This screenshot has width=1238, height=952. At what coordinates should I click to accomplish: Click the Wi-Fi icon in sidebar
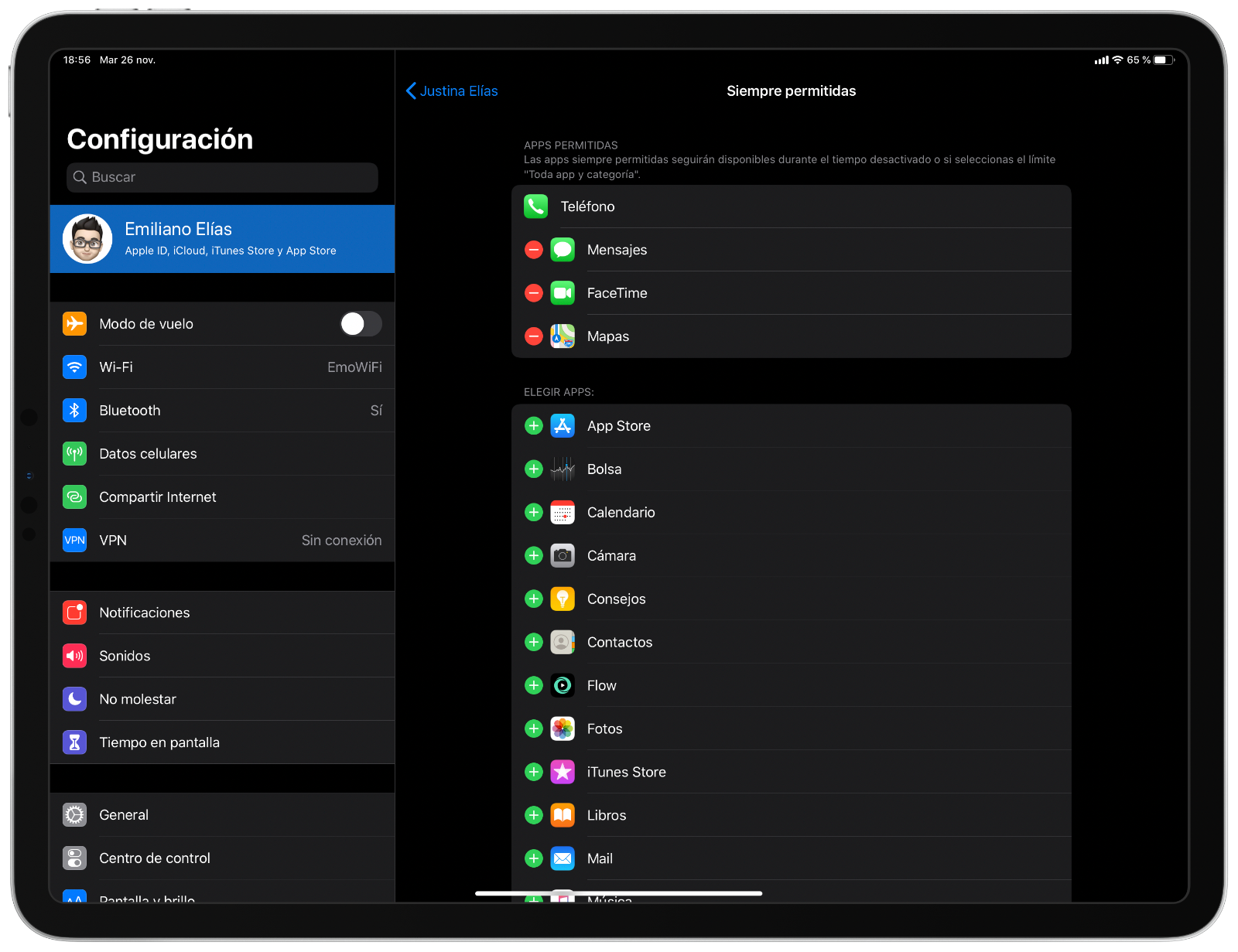pyautogui.click(x=74, y=367)
